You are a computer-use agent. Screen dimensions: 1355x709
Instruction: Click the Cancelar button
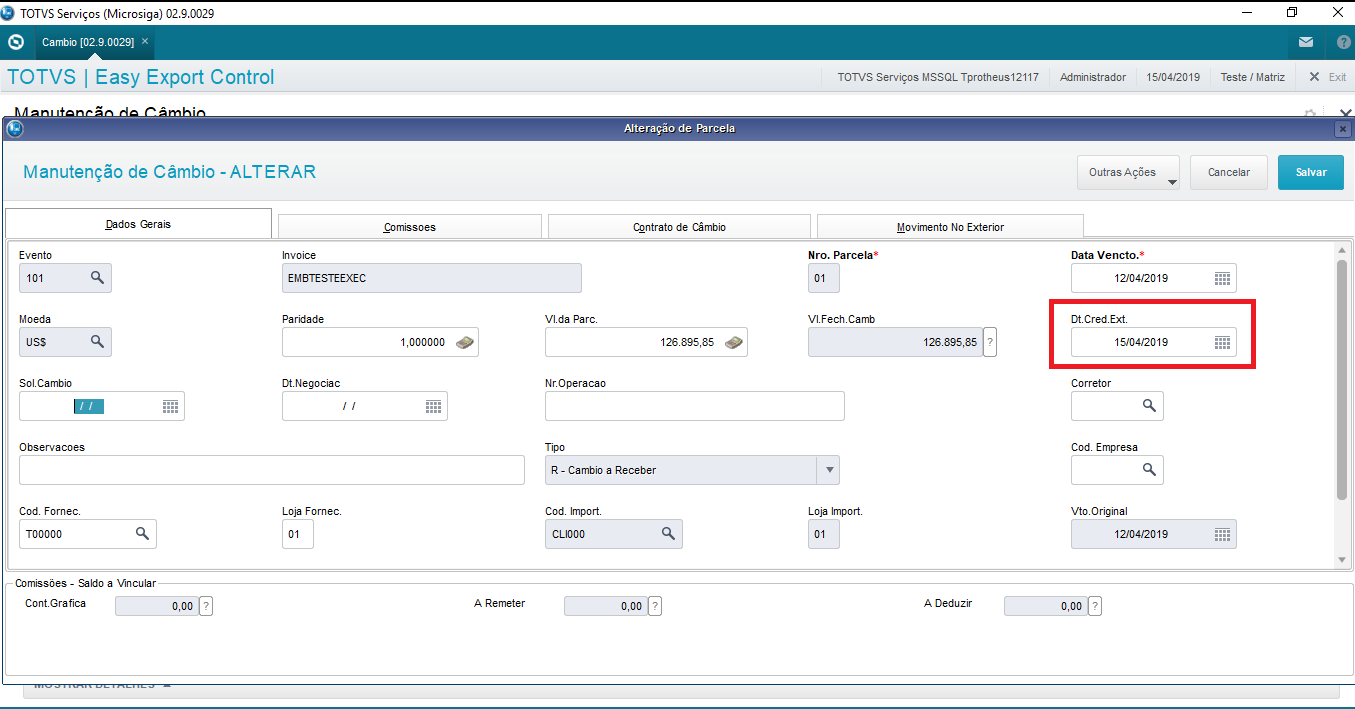pyautogui.click(x=1229, y=172)
